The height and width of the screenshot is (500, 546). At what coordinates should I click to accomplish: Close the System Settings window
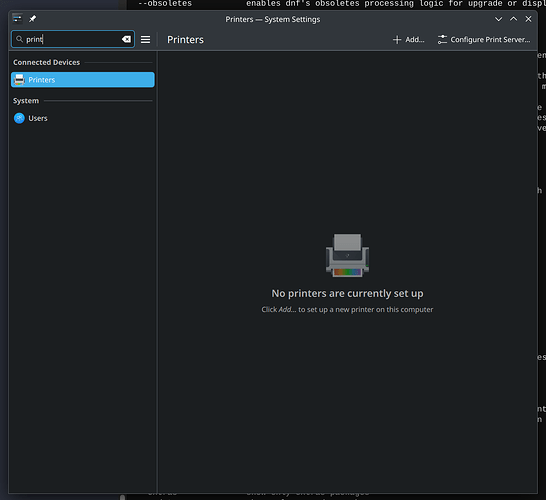(528, 19)
